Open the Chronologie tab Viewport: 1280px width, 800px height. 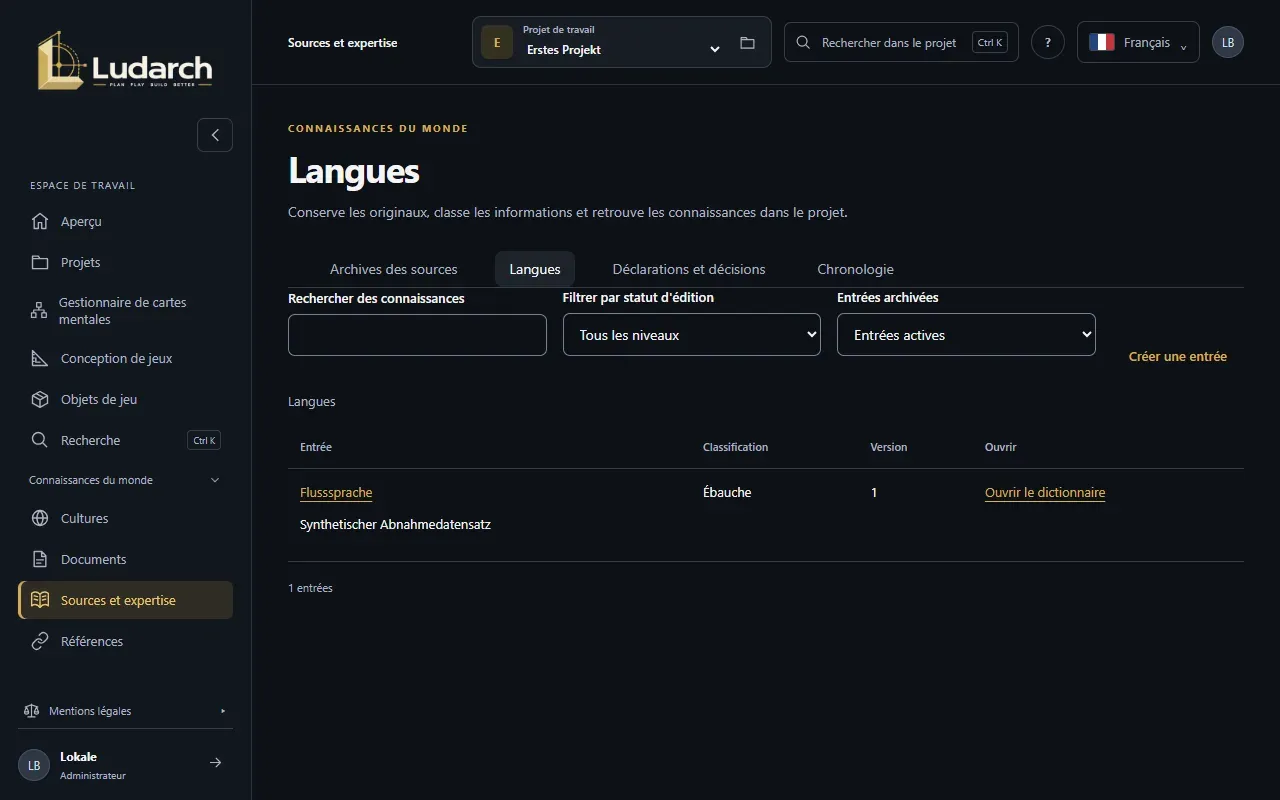(x=855, y=269)
